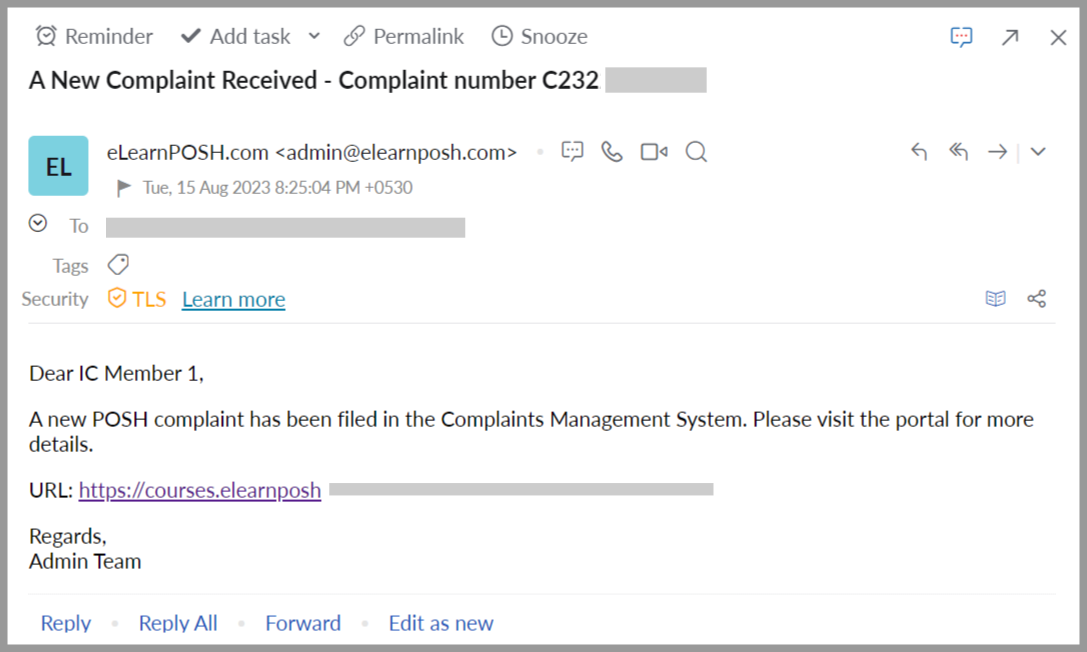Open more actions chevron near forward arrow

point(1038,152)
